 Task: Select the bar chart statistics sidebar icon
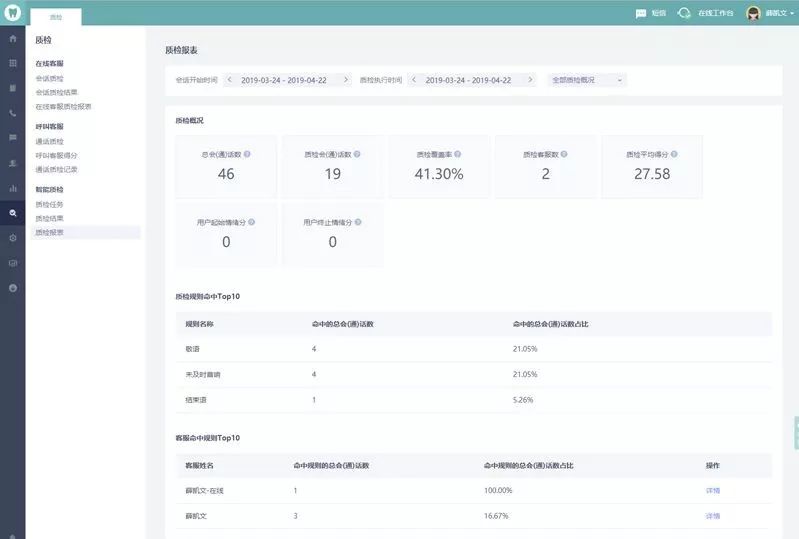(x=12, y=188)
